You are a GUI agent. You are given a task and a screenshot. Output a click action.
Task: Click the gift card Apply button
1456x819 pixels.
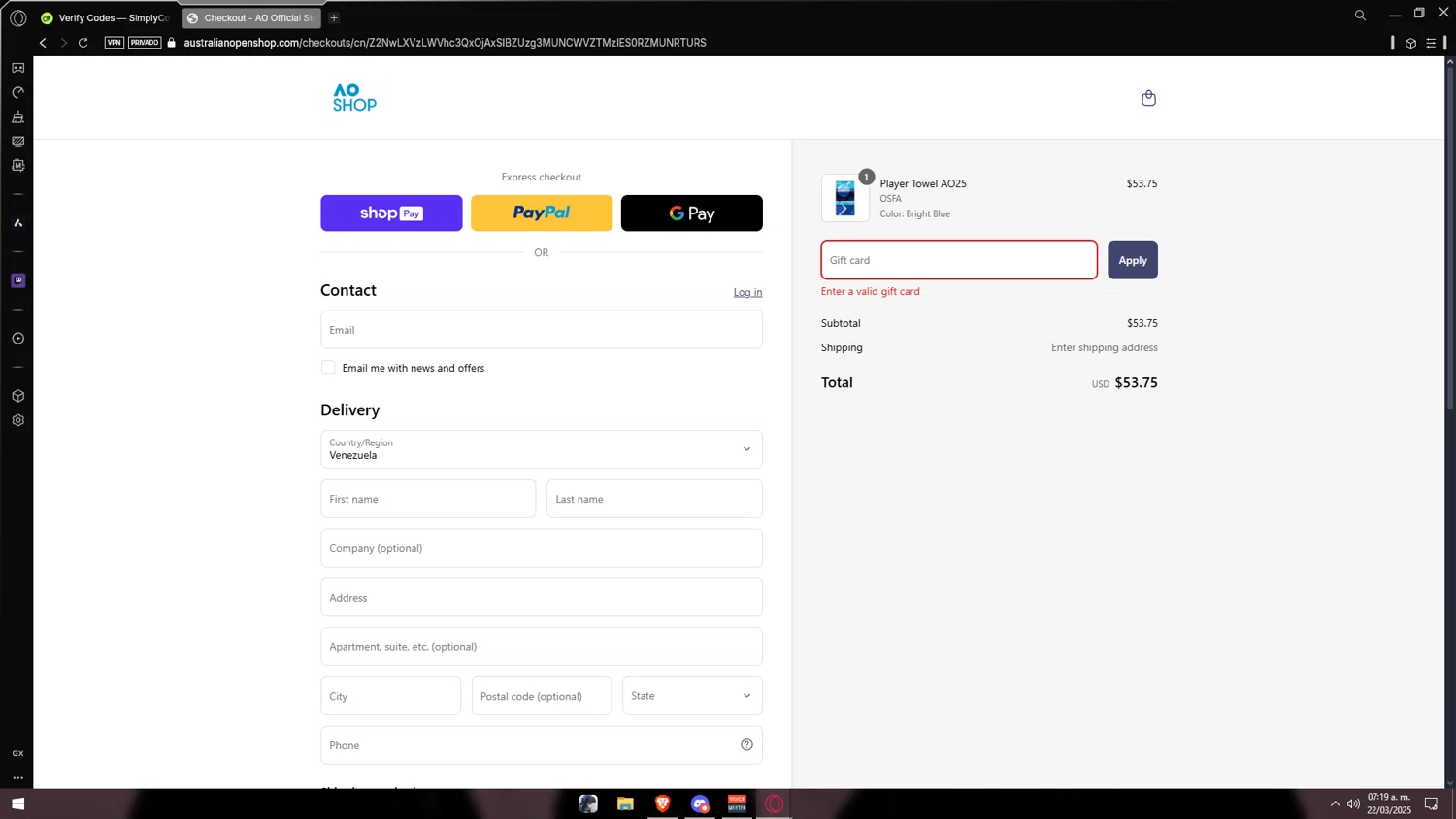(x=1133, y=260)
